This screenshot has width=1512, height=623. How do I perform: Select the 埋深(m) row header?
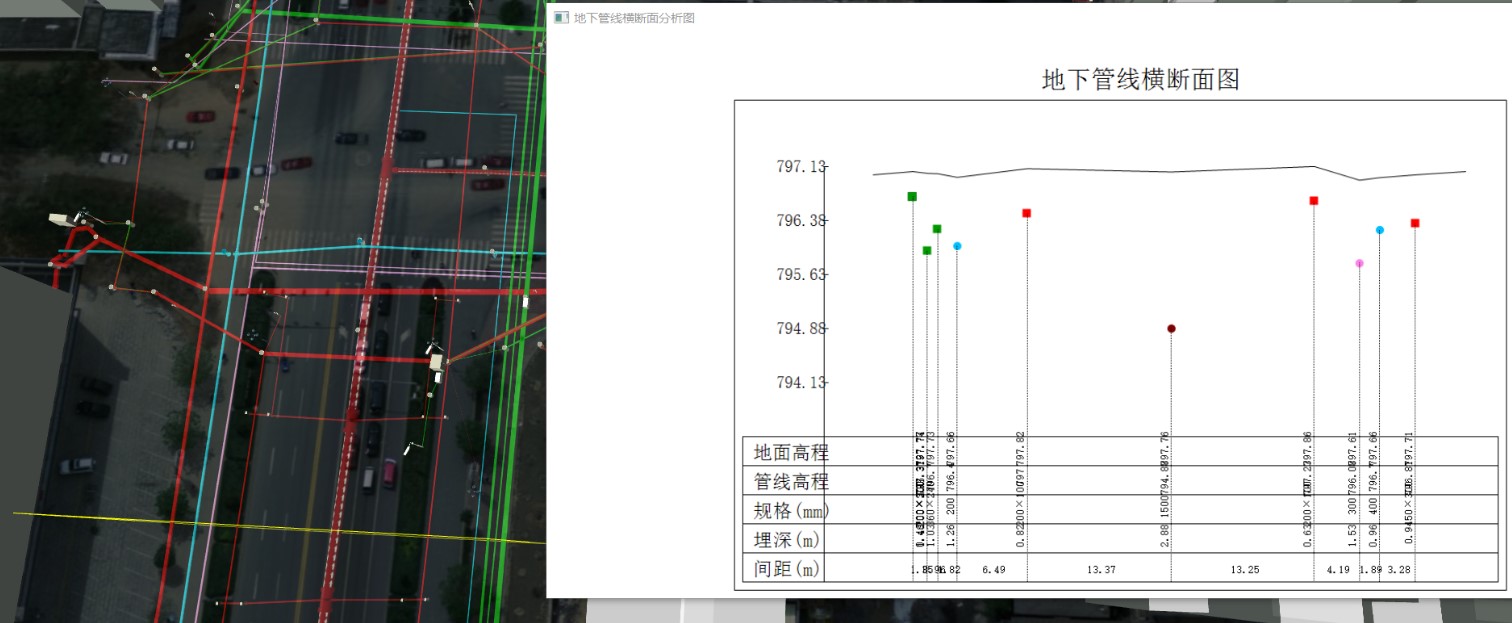pos(787,540)
